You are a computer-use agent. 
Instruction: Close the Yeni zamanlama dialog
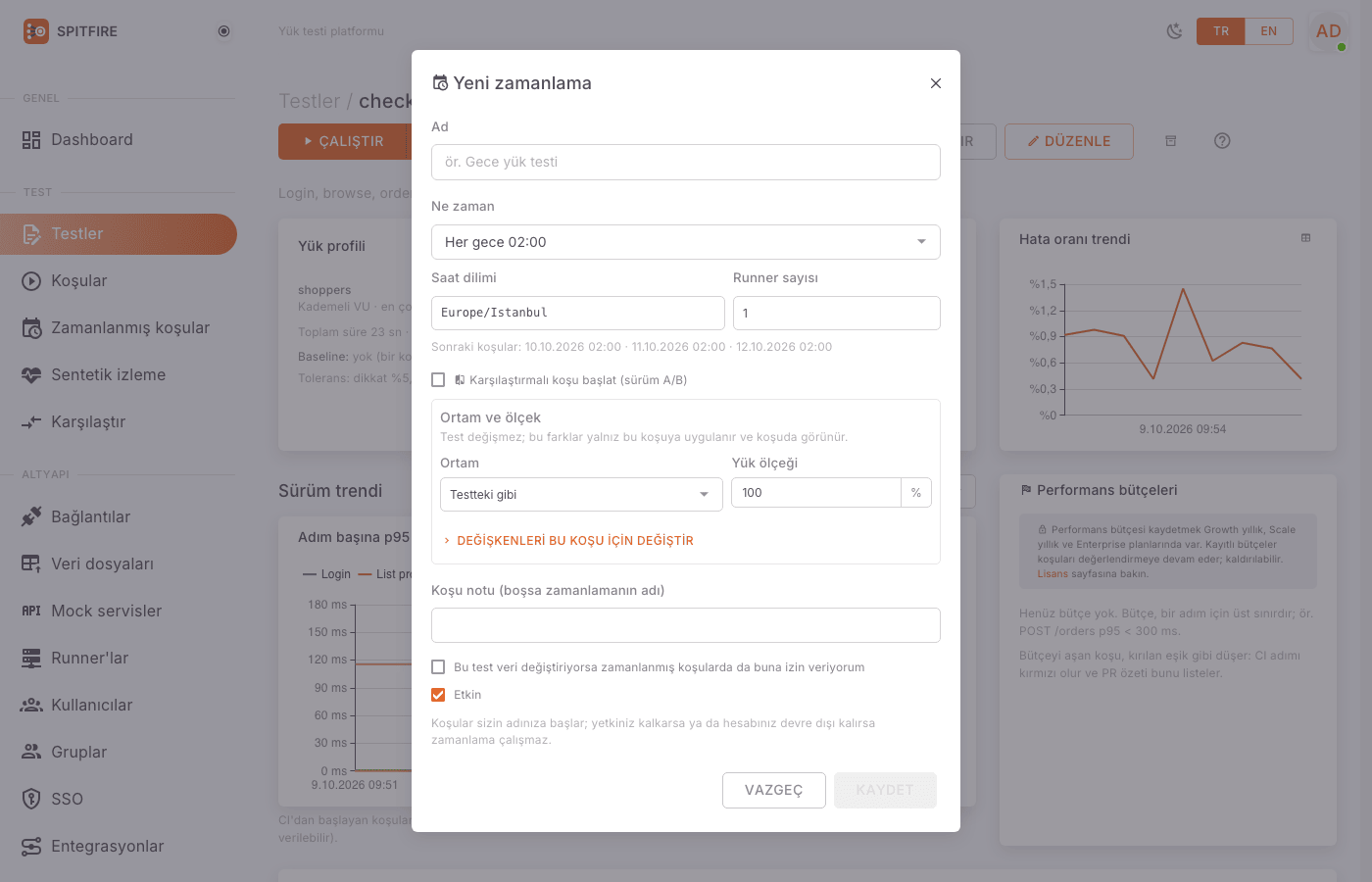pos(936,83)
